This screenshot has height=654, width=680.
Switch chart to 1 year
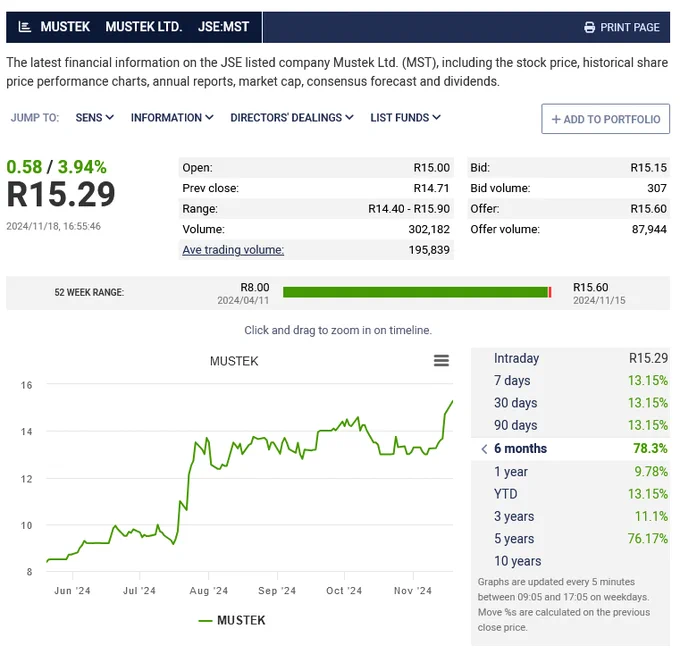pyautogui.click(x=570, y=471)
